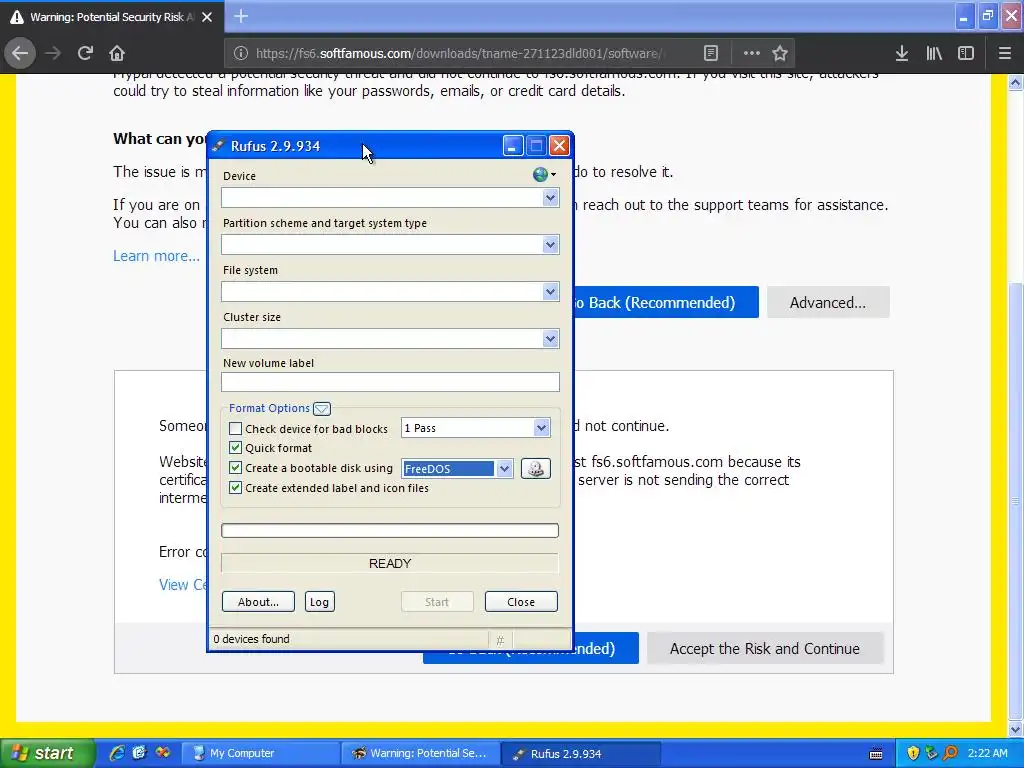1024x768 pixels.
Task: Launch Internet Explorer from quick launch
Action: [x=117, y=753]
